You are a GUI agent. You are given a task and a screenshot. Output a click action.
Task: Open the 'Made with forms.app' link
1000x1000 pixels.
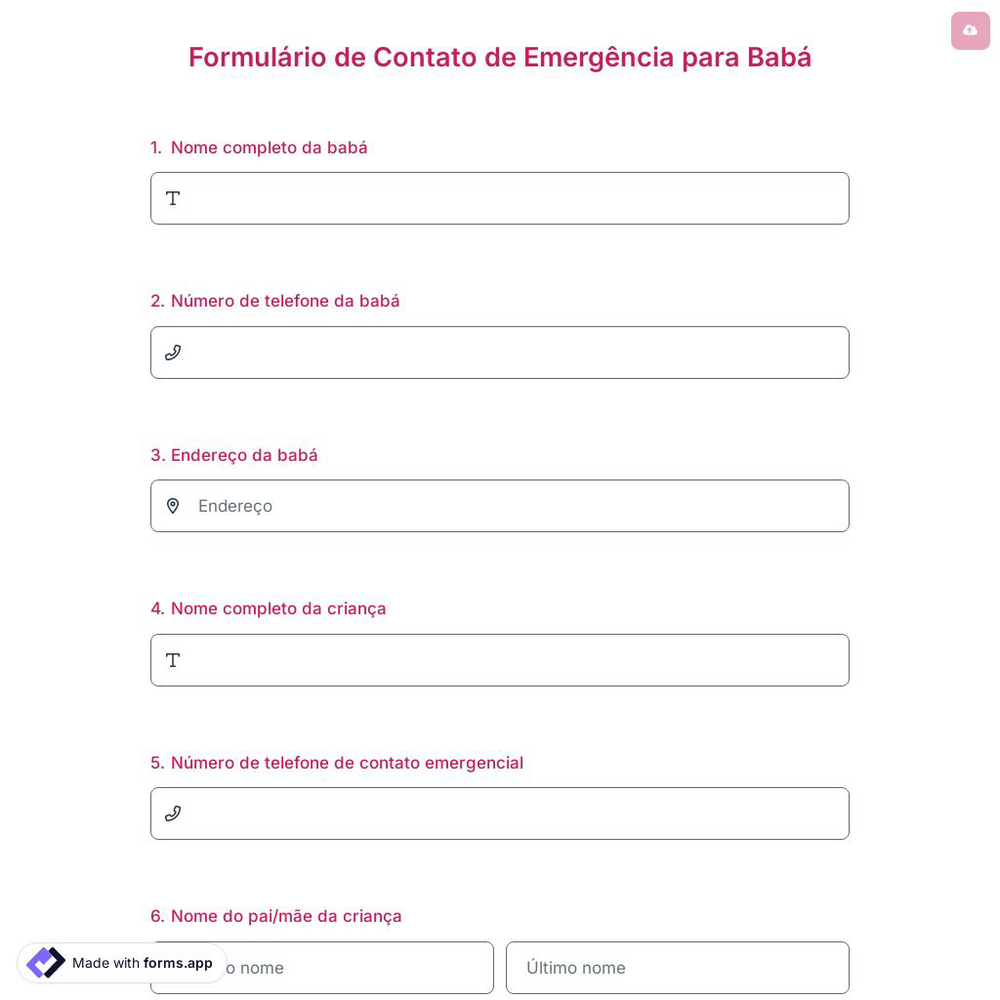[x=120, y=963]
